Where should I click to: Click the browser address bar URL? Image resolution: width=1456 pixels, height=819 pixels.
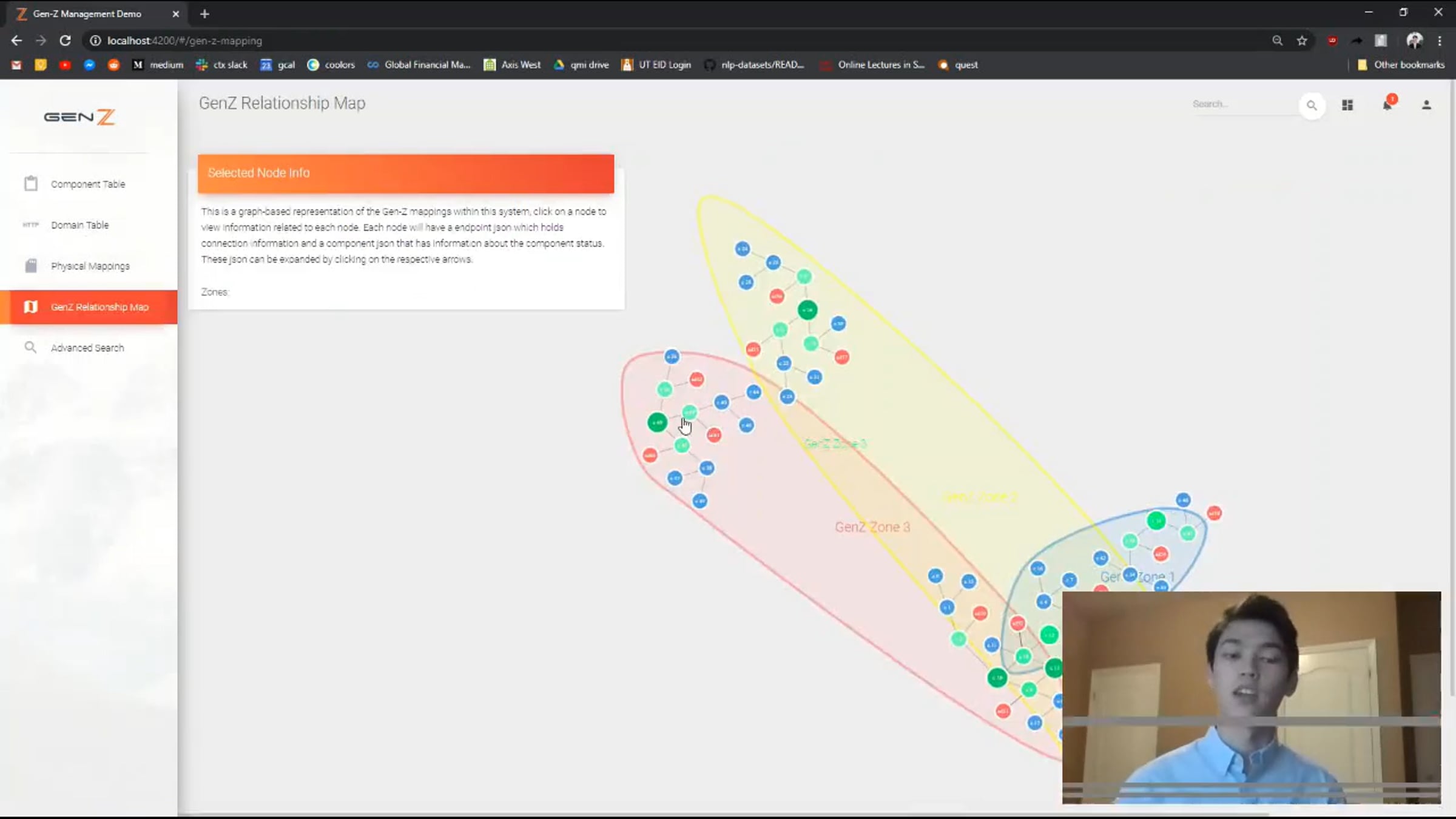[x=184, y=41]
